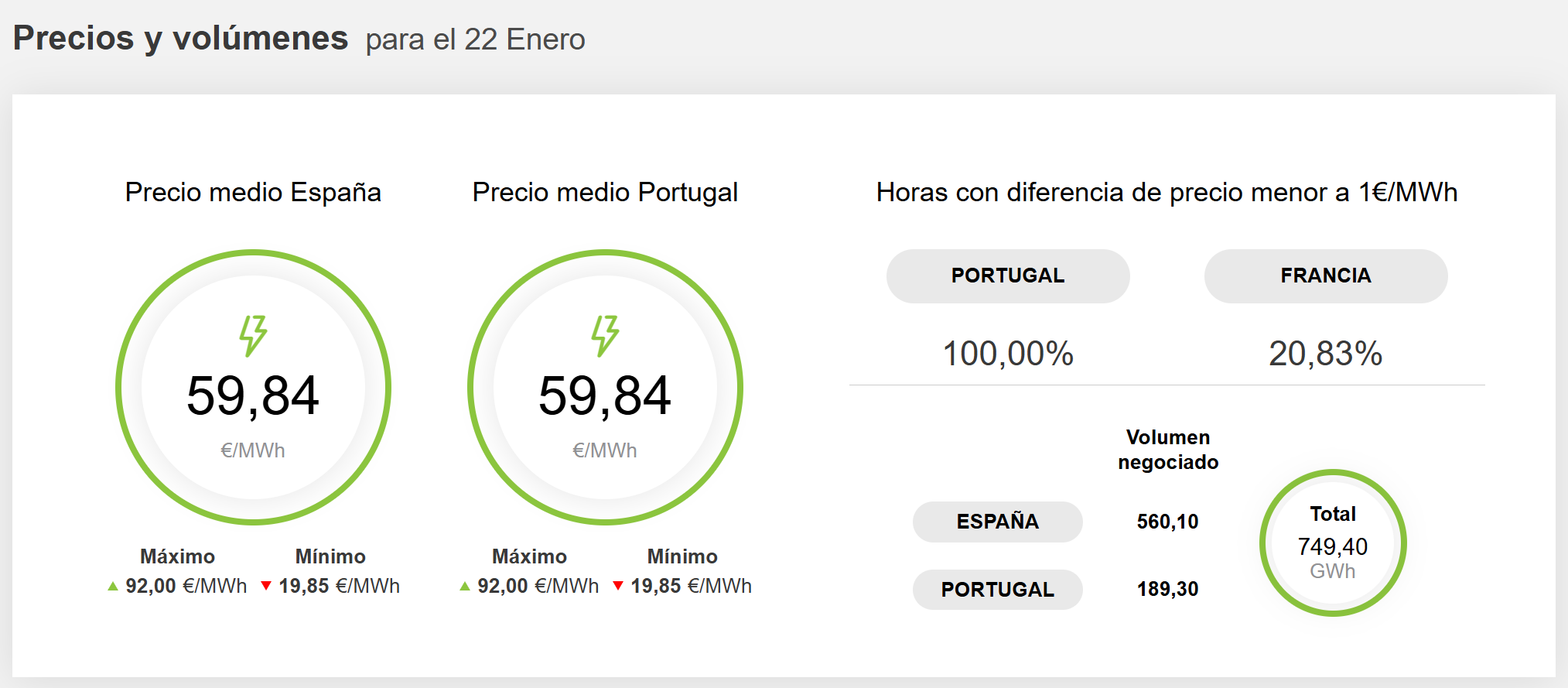Click the Total 749,40 GWh circle
Image resolution: width=1568 pixels, height=688 pixels.
[x=1332, y=543]
